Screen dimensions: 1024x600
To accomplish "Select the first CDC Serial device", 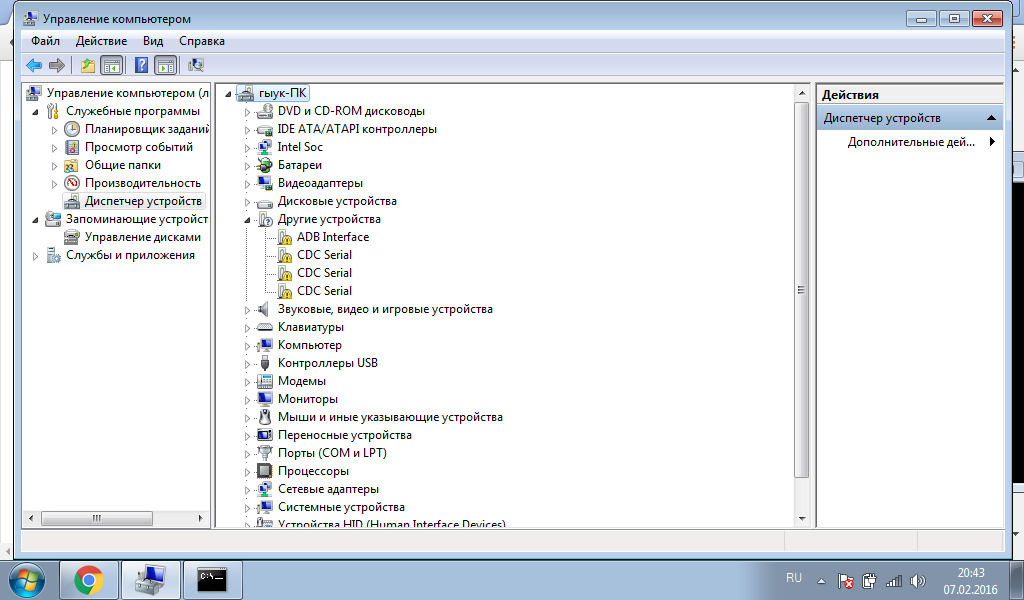I will 324,255.
